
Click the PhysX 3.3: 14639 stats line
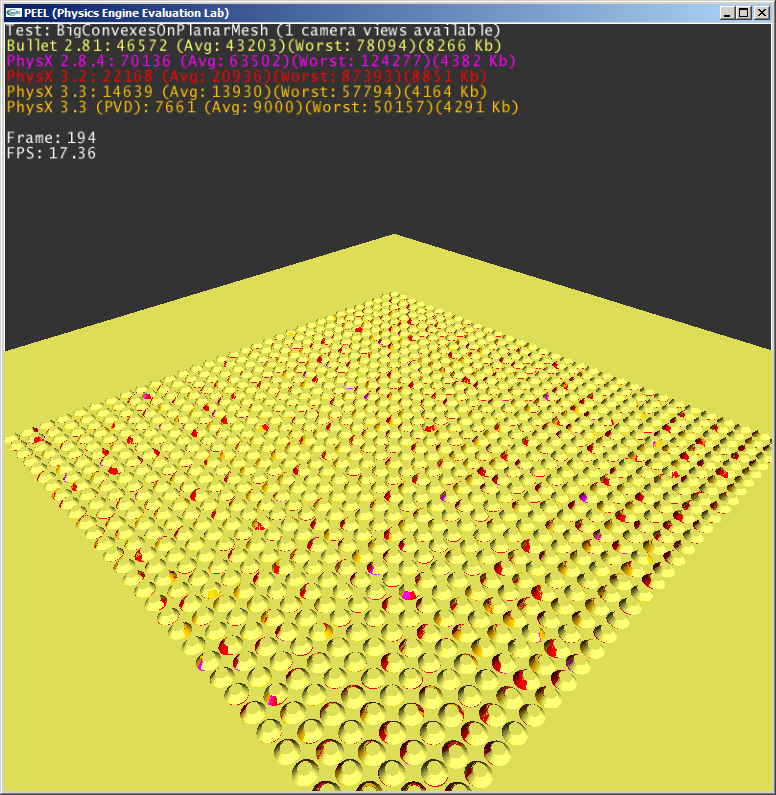click(x=247, y=92)
